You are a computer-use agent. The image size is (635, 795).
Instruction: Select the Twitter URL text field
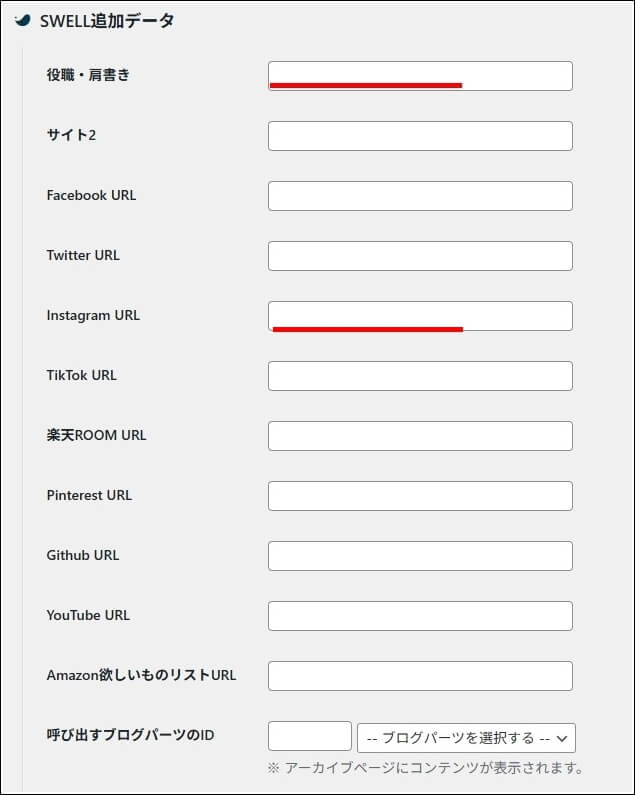pyautogui.click(x=420, y=256)
